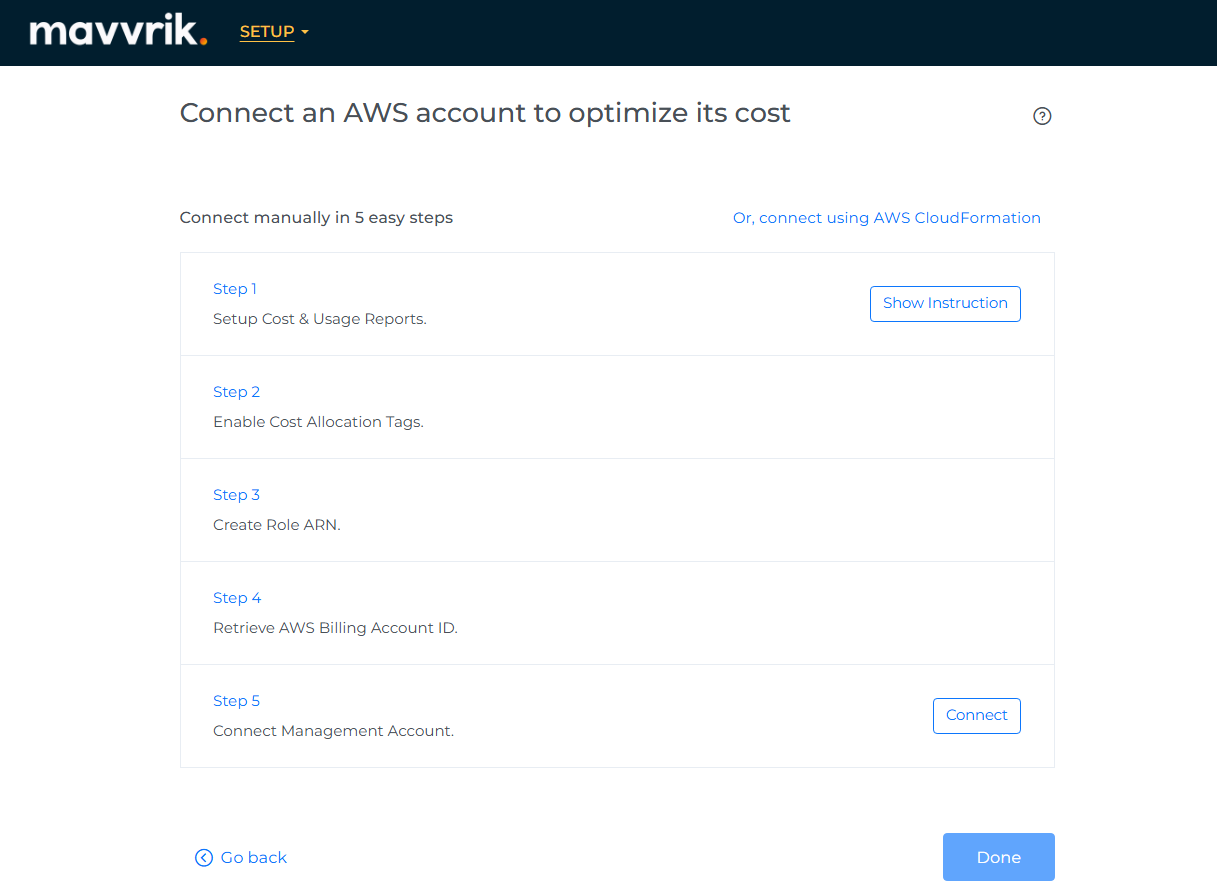This screenshot has width=1217, height=893.
Task: Select the Step 2 heading
Action: tap(236, 392)
